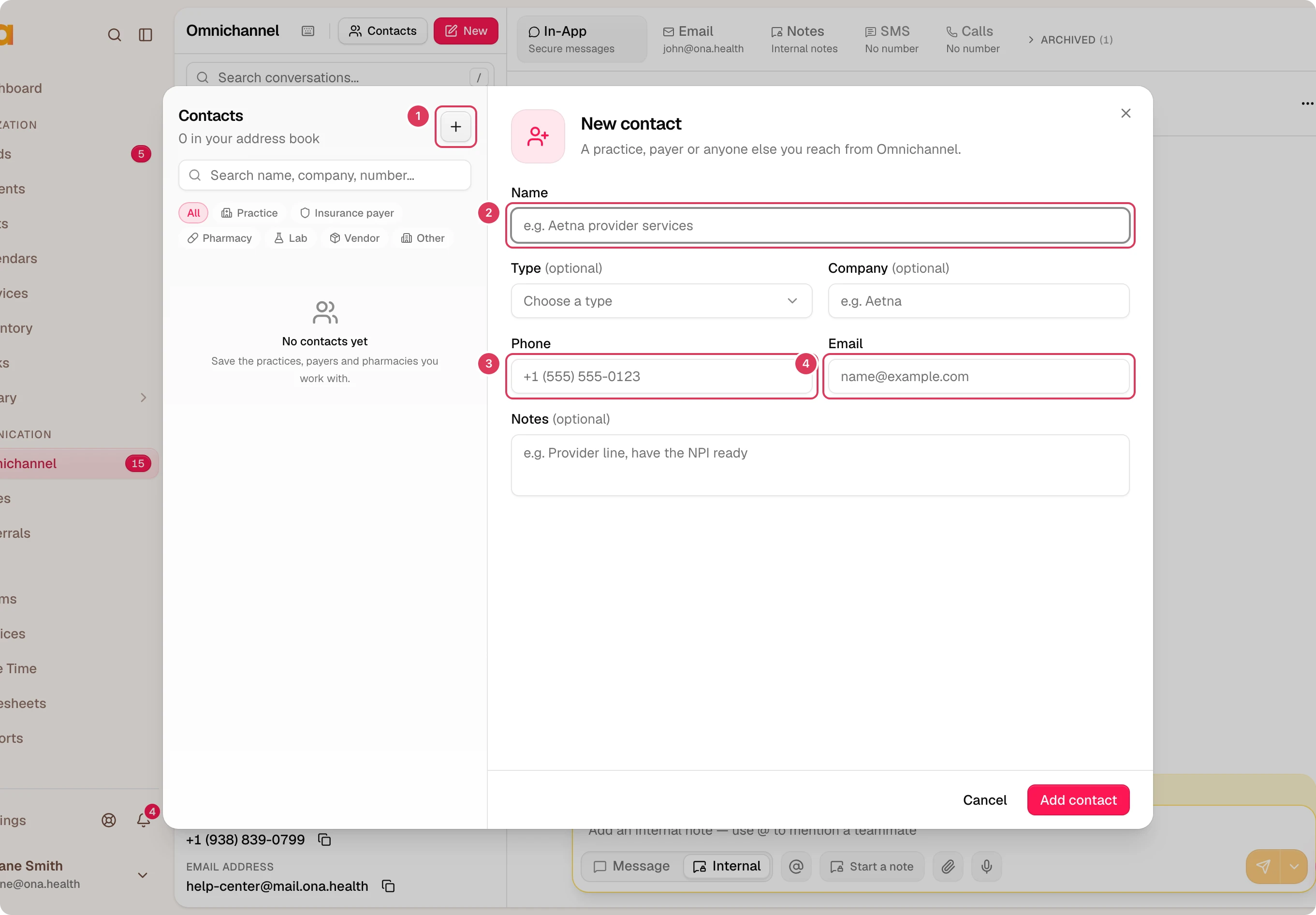This screenshot has width=1316, height=915.
Task: Copy the help-center email address
Action: coord(389,886)
